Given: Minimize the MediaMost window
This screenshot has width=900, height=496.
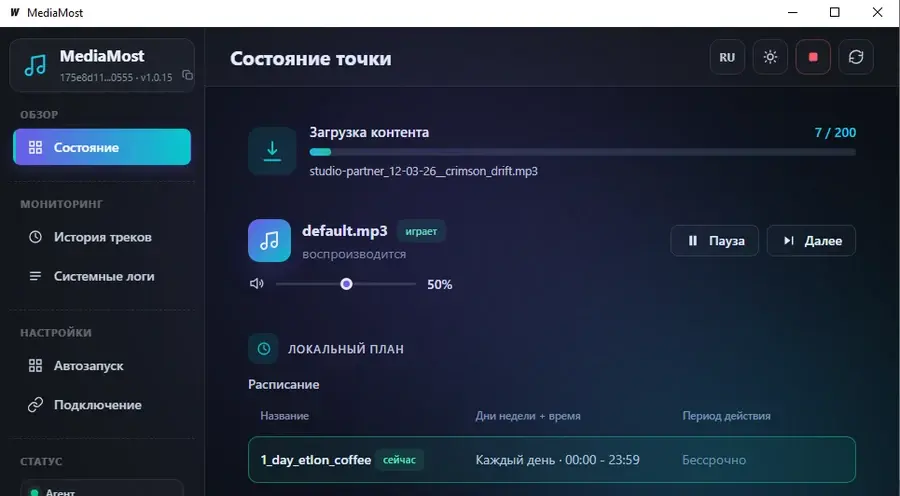Looking at the screenshot, I should pyautogui.click(x=793, y=13).
